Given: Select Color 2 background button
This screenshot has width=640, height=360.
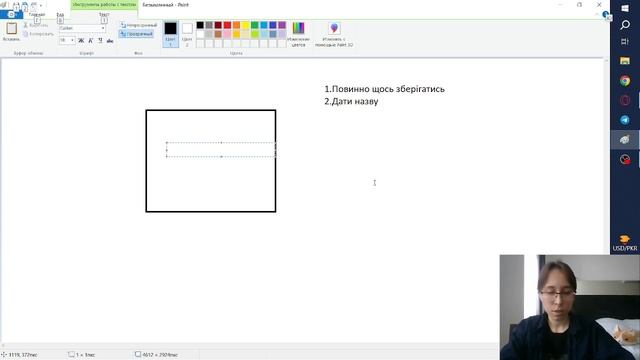Looking at the screenshot, I should tap(187, 34).
